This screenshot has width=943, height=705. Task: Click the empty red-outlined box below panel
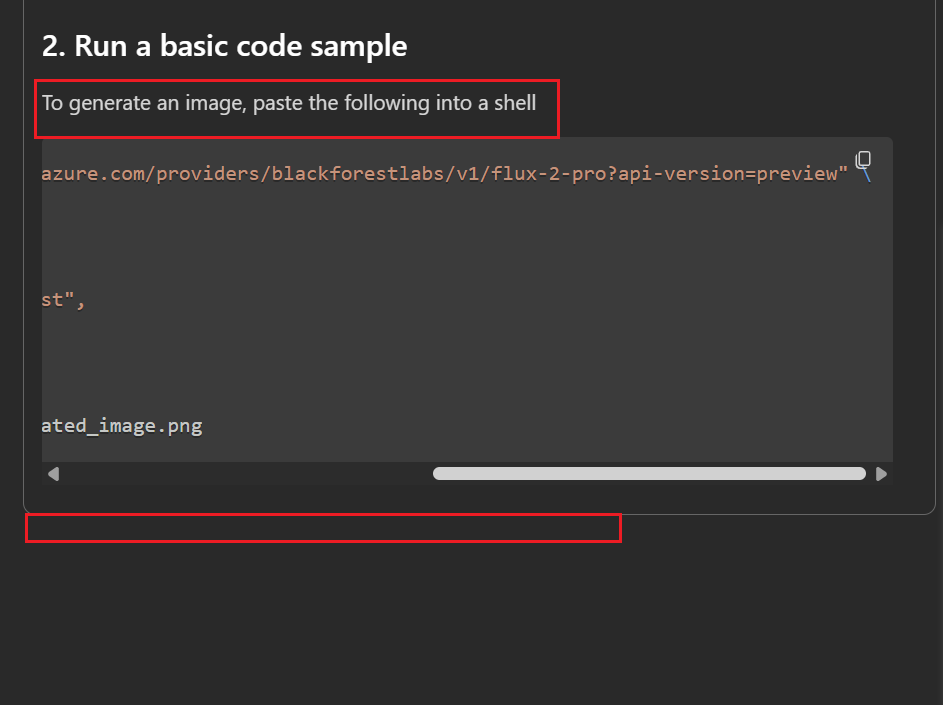322,528
